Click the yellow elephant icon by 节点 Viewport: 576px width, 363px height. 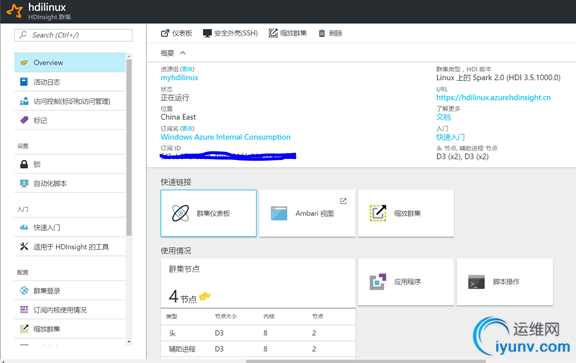tap(205, 296)
